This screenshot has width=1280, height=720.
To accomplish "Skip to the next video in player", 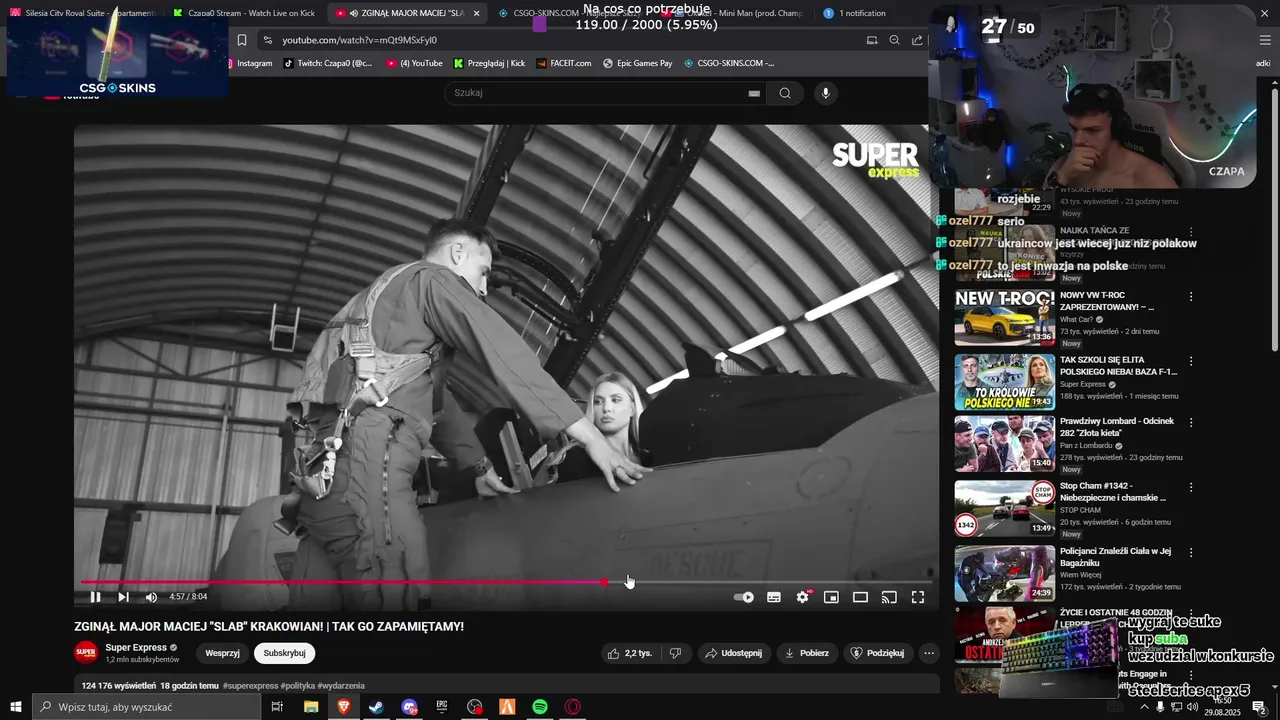I will pos(123,597).
